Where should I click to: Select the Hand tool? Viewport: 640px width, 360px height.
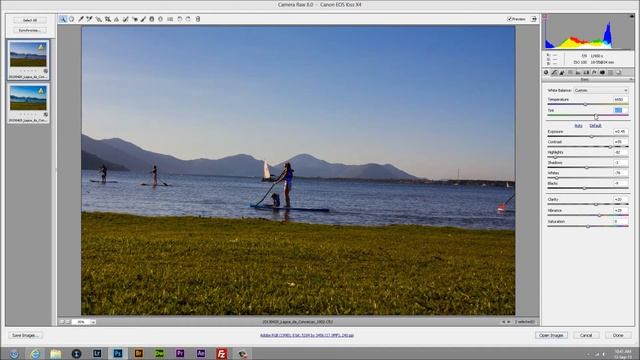coord(72,19)
